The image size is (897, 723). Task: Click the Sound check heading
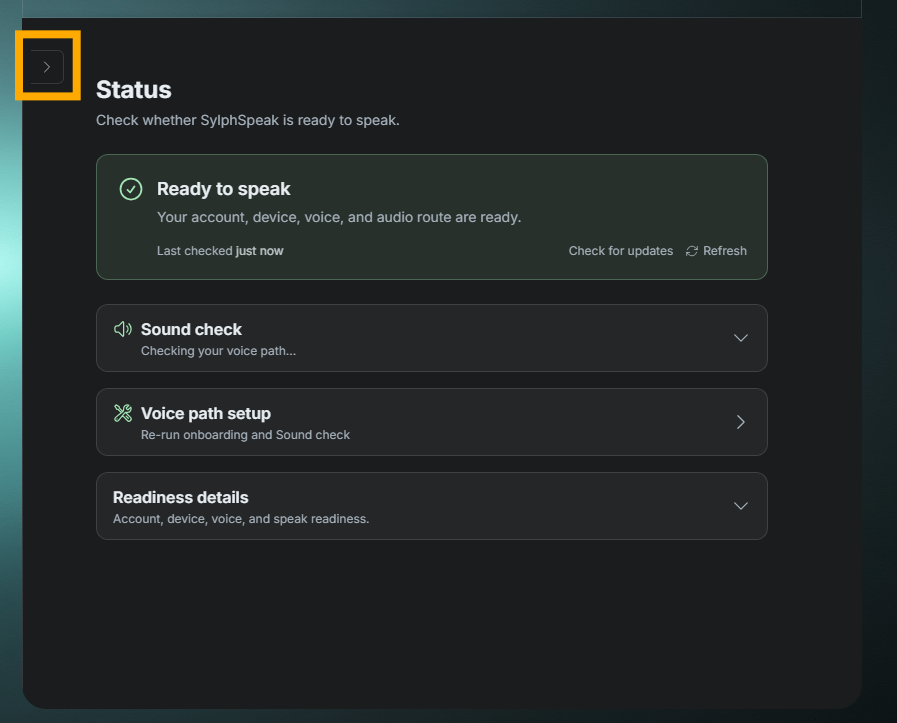pos(191,329)
